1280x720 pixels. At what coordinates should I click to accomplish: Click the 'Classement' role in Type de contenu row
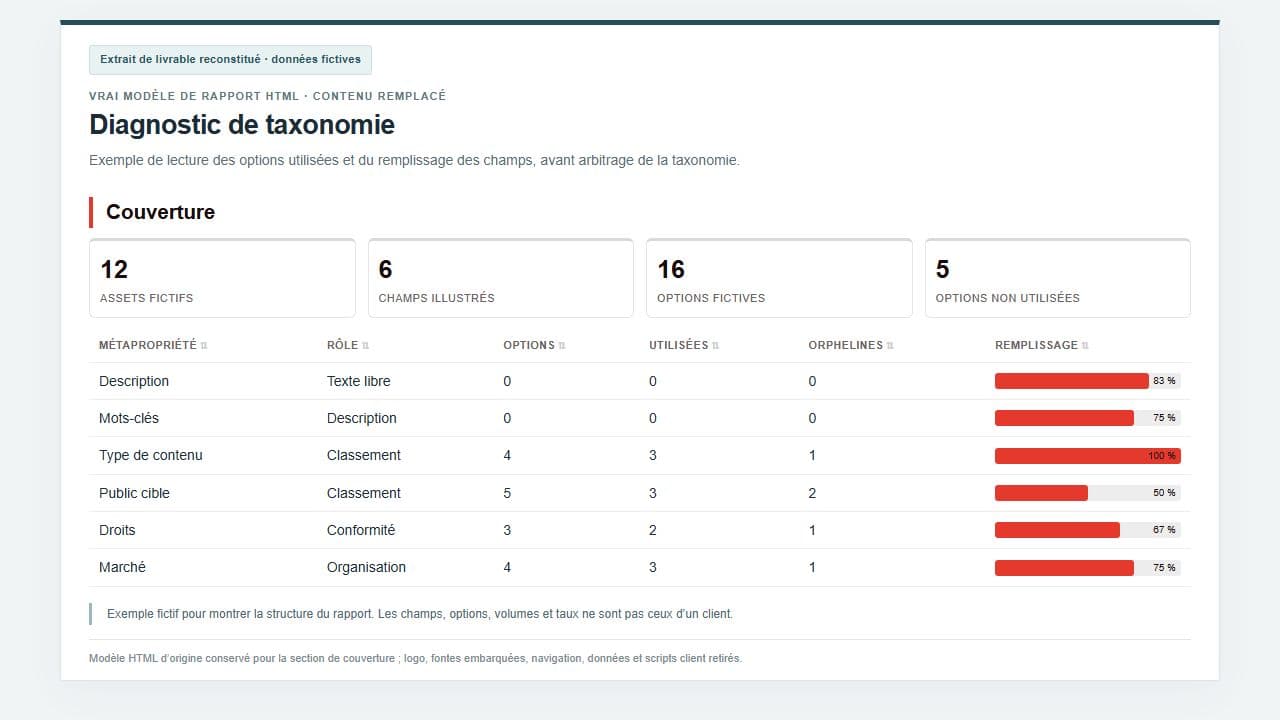pos(364,455)
